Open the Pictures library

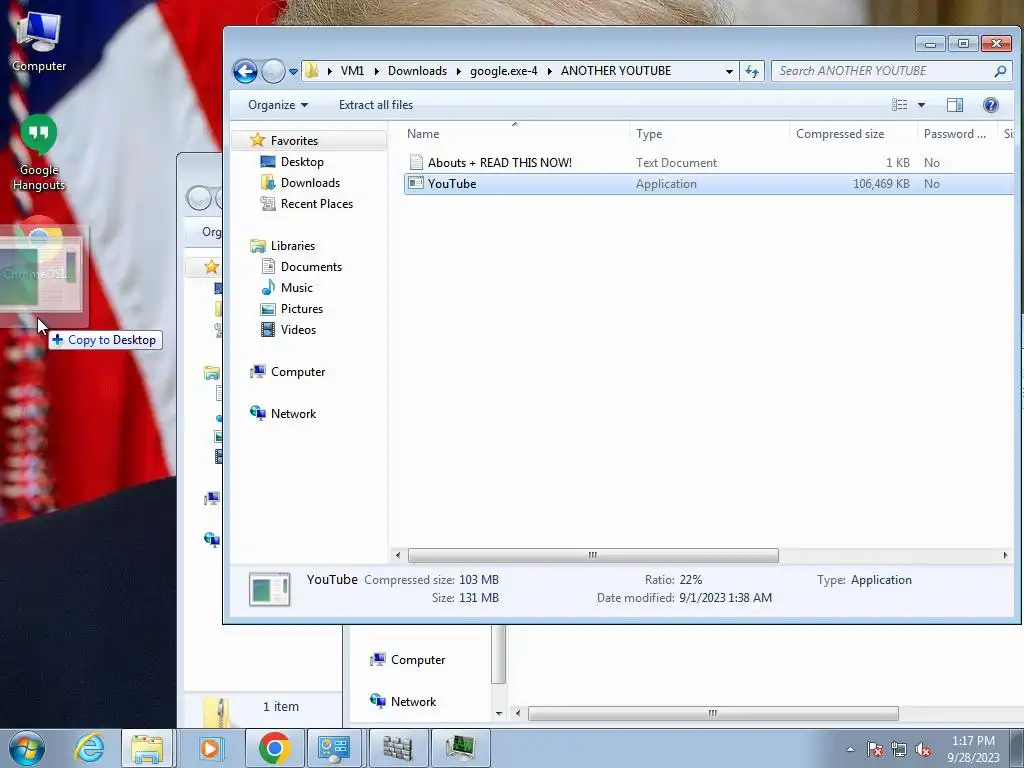point(302,308)
